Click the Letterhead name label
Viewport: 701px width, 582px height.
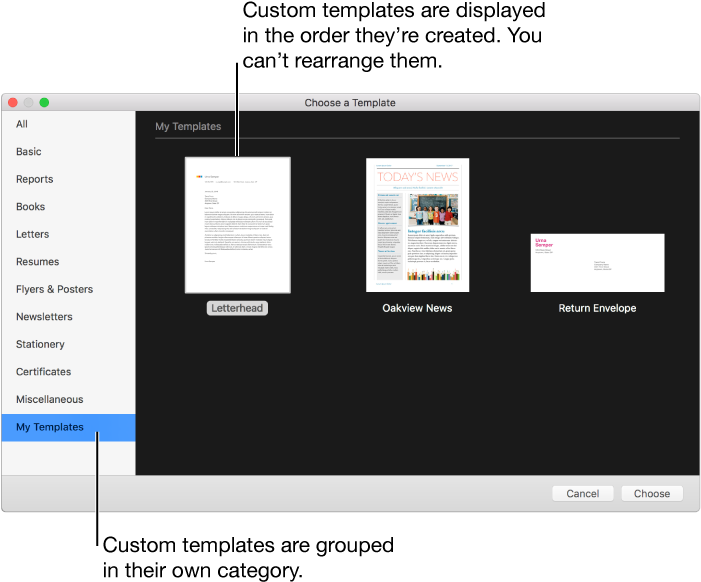[237, 308]
